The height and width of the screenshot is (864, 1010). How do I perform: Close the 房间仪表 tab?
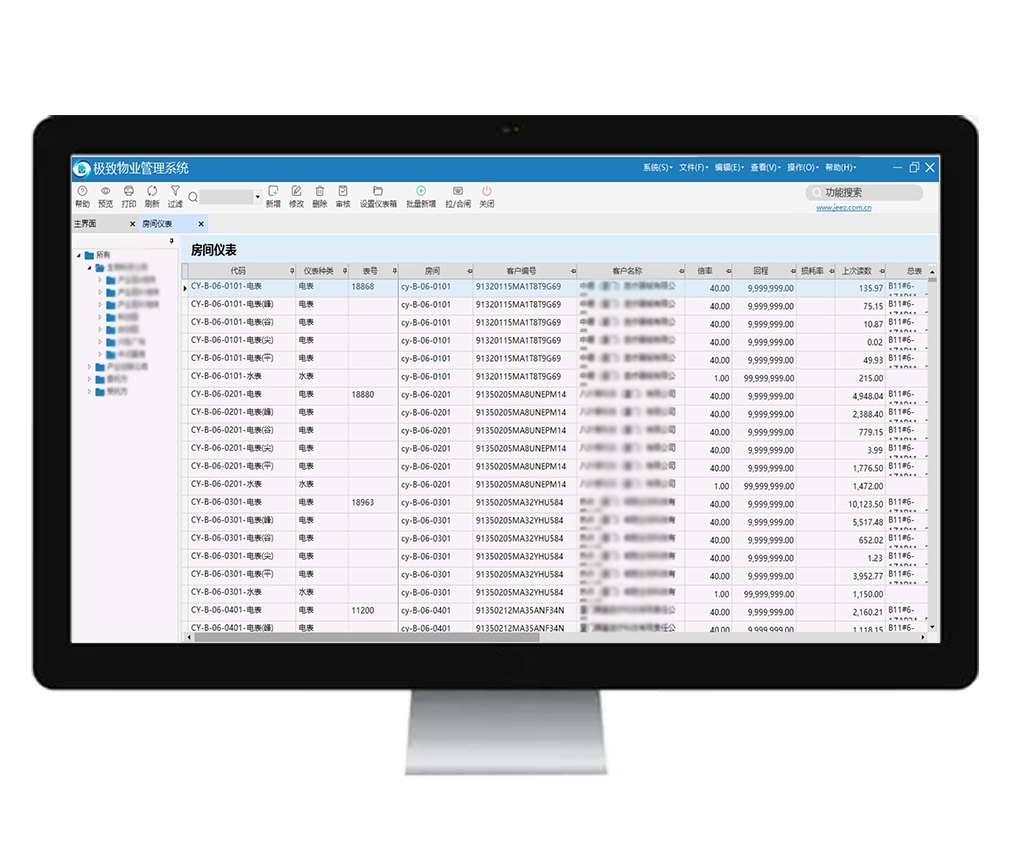click(x=201, y=224)
